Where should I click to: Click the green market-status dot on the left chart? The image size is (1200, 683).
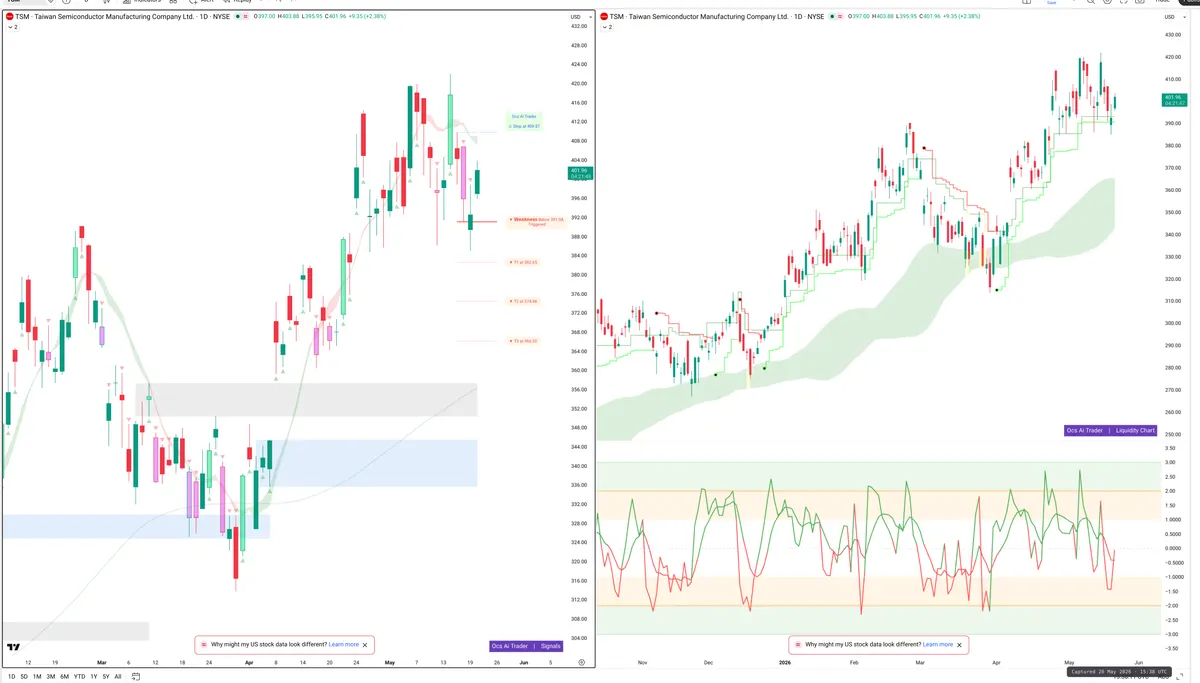click(237, 17)
